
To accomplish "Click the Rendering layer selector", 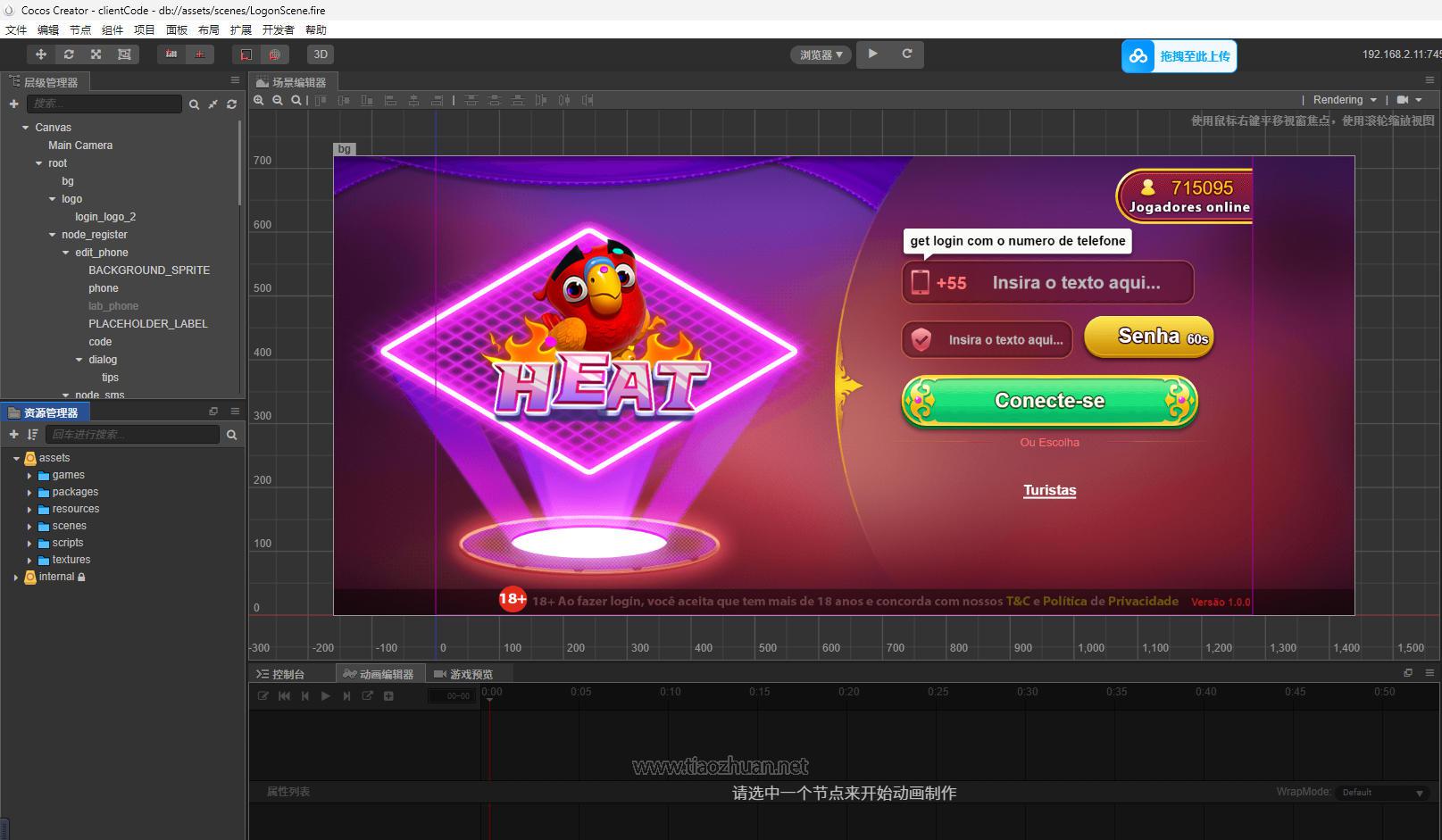I will pos(1339,100).
